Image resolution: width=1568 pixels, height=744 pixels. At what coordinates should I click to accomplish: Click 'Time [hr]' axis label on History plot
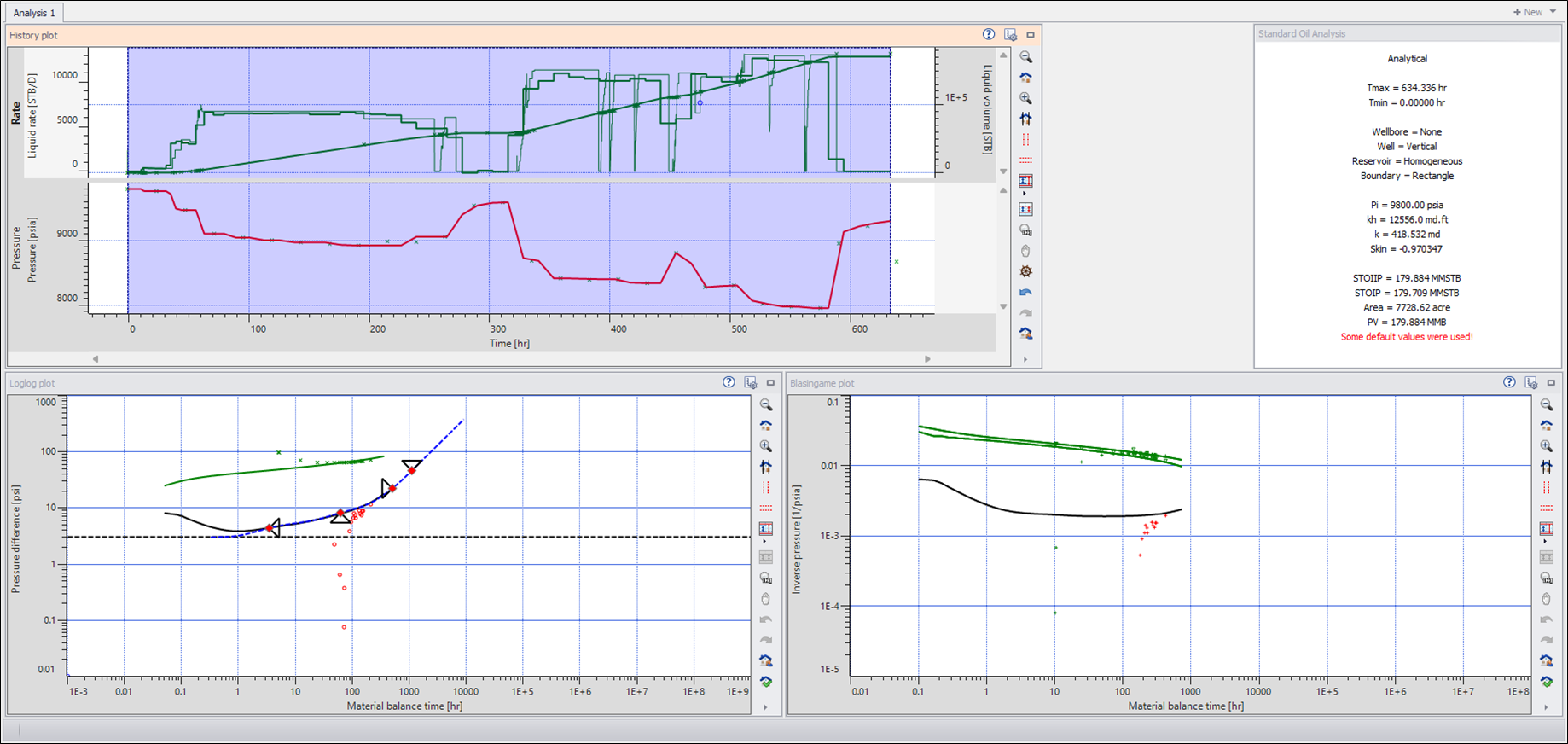tap(509, 343)
